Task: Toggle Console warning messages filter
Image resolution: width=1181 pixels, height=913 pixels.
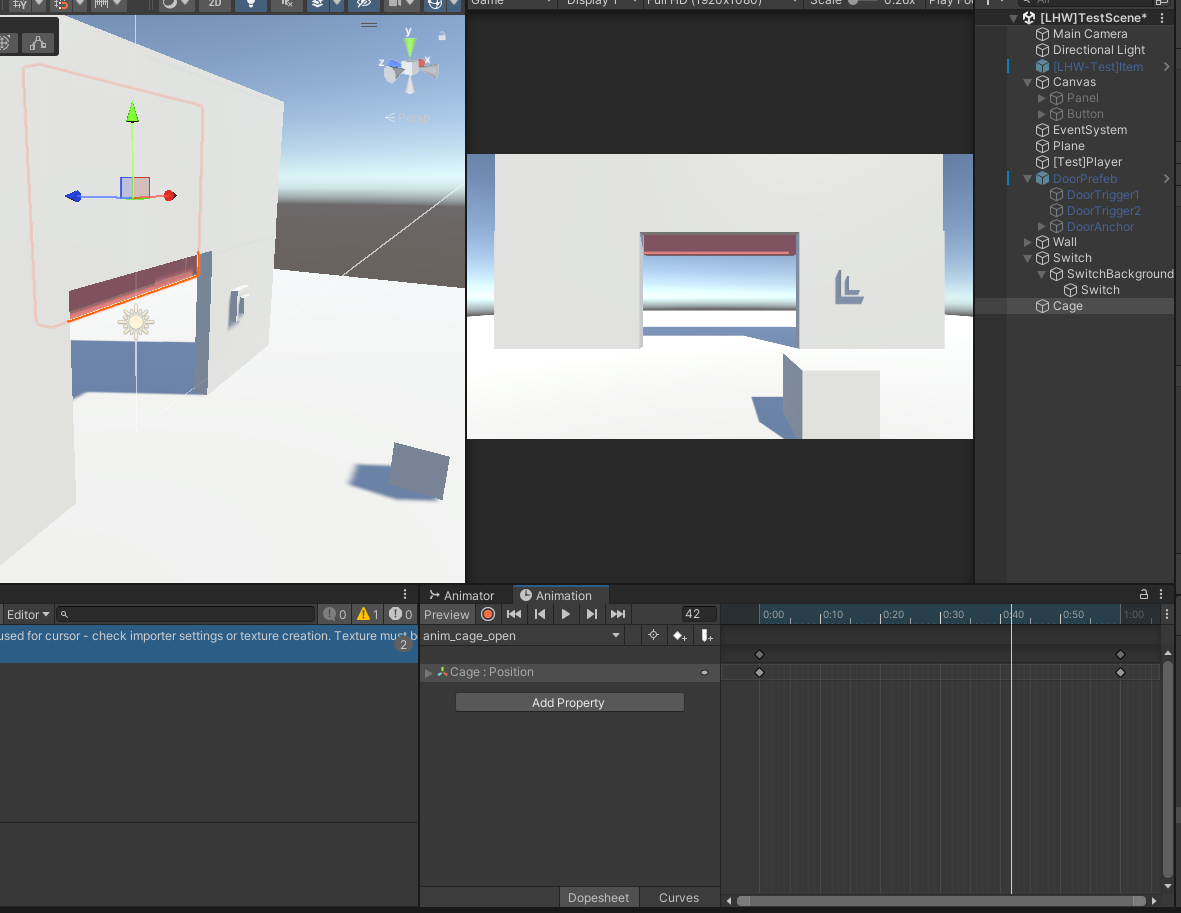Action: pos(368,614)
